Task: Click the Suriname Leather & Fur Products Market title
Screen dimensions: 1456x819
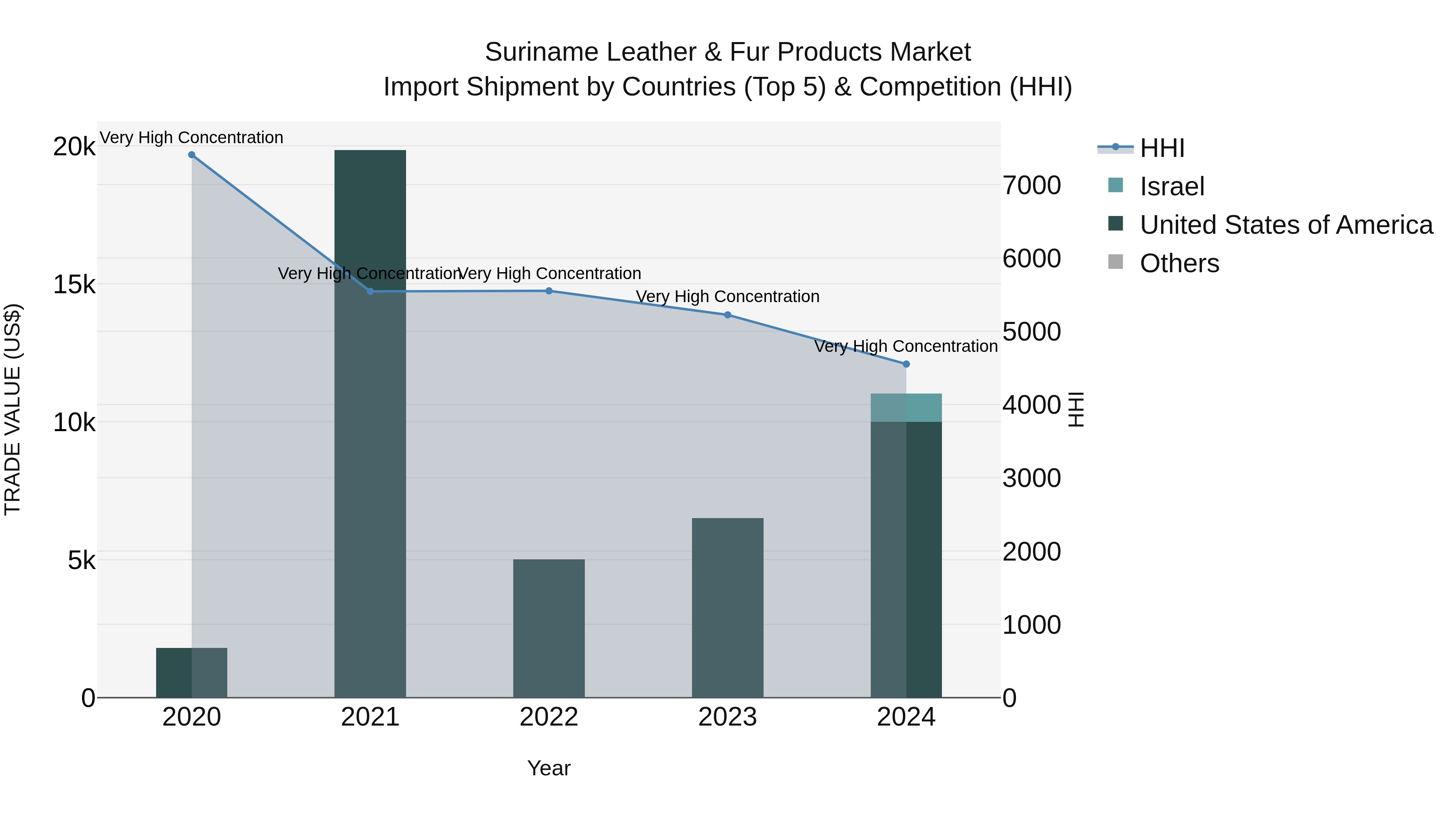Action: point(728,52)
